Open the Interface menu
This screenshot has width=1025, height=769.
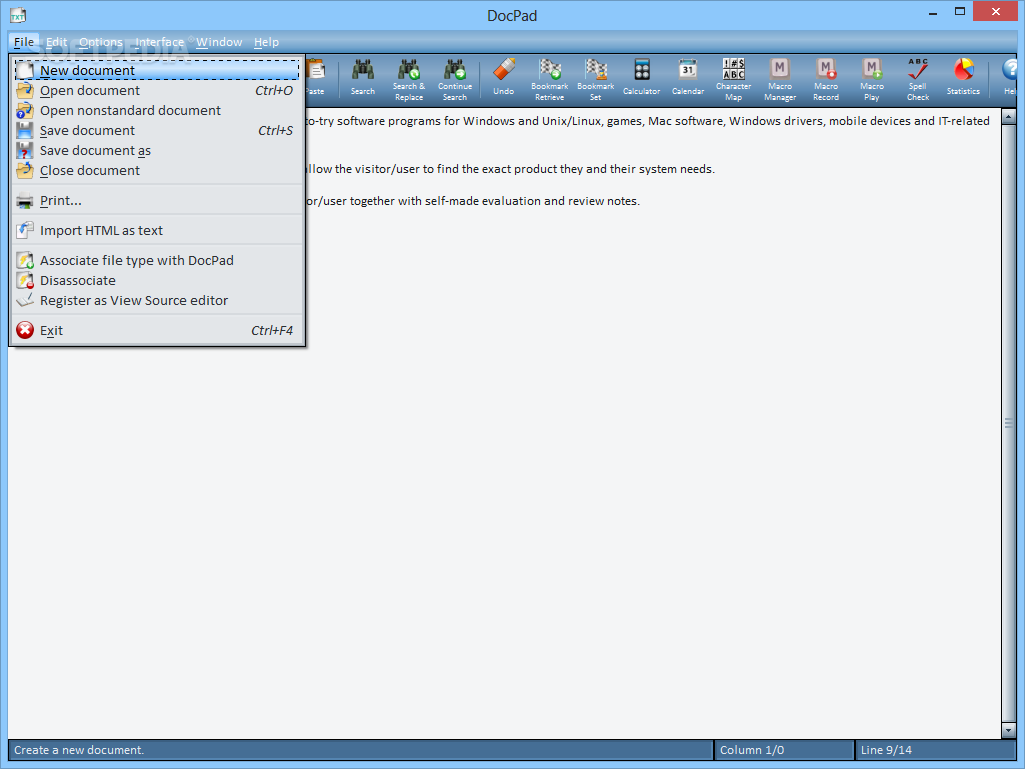click(x=160, y=42)
